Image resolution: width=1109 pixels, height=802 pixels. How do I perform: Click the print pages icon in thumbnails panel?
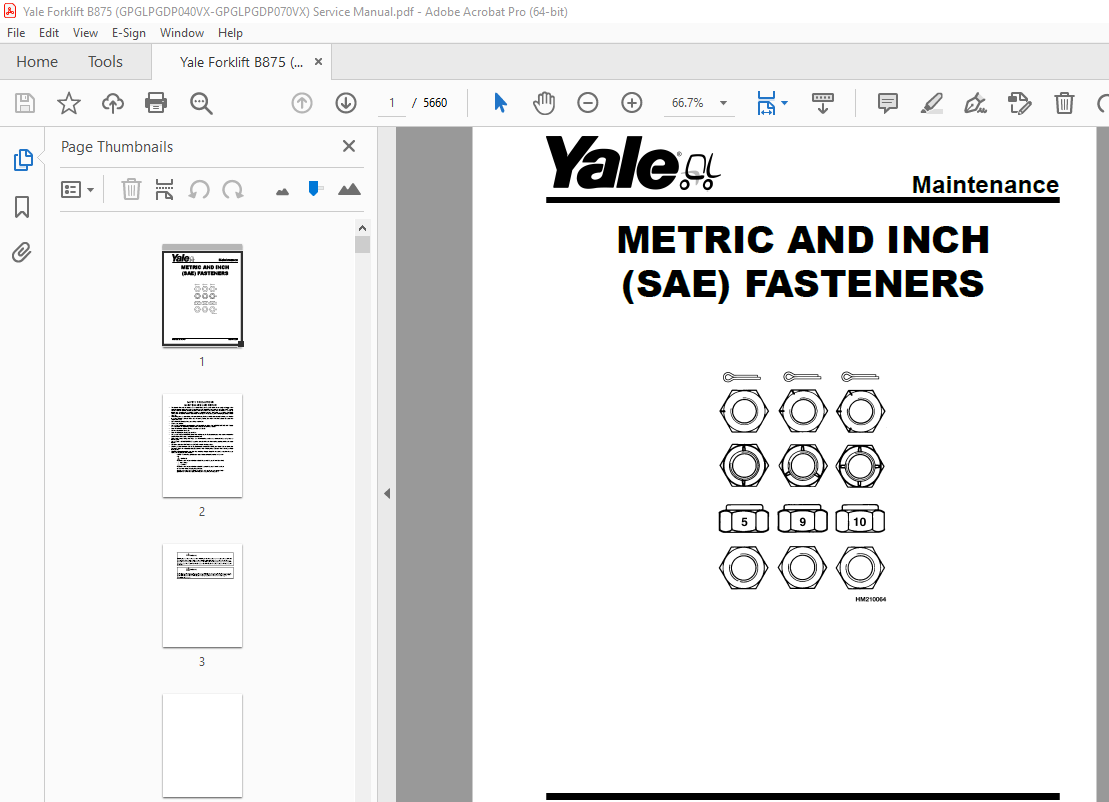pyautogui.click(x=164, y=190)
